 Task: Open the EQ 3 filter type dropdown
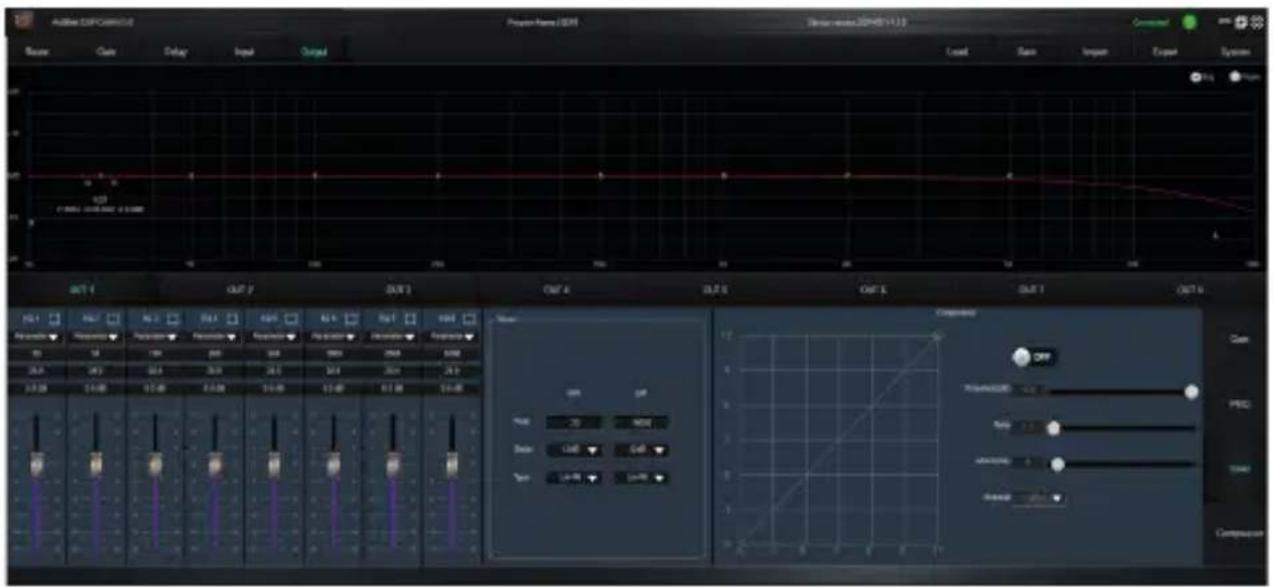tap(155, 336)
